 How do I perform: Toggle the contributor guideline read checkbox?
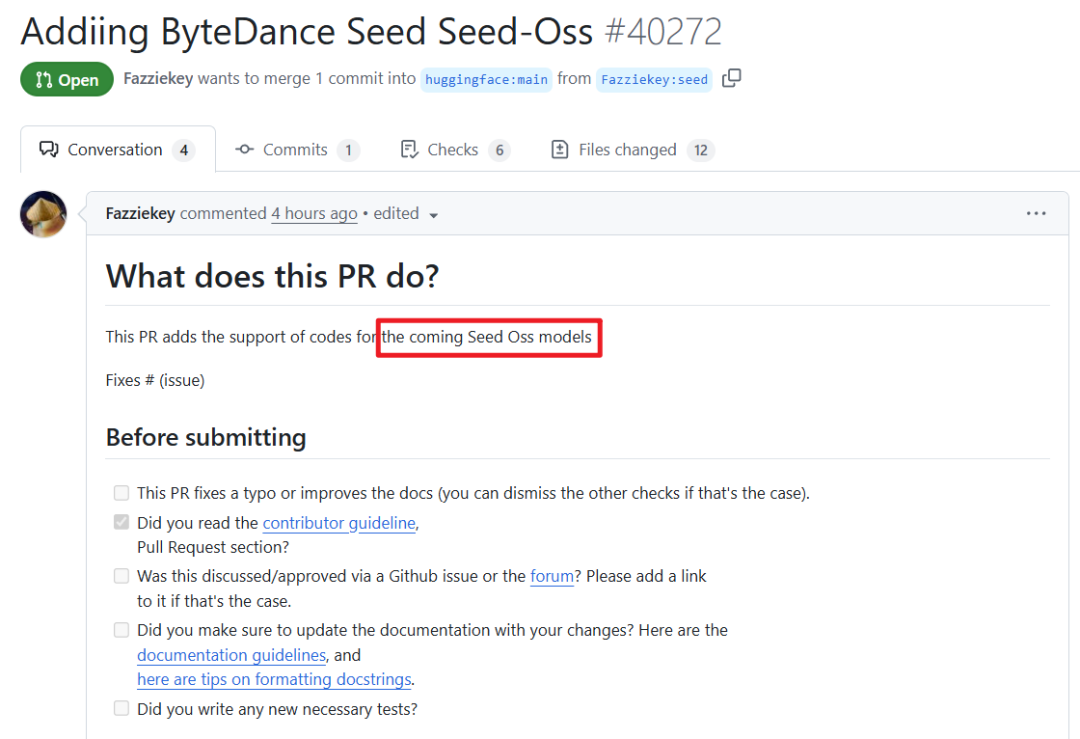click(121, 523)
